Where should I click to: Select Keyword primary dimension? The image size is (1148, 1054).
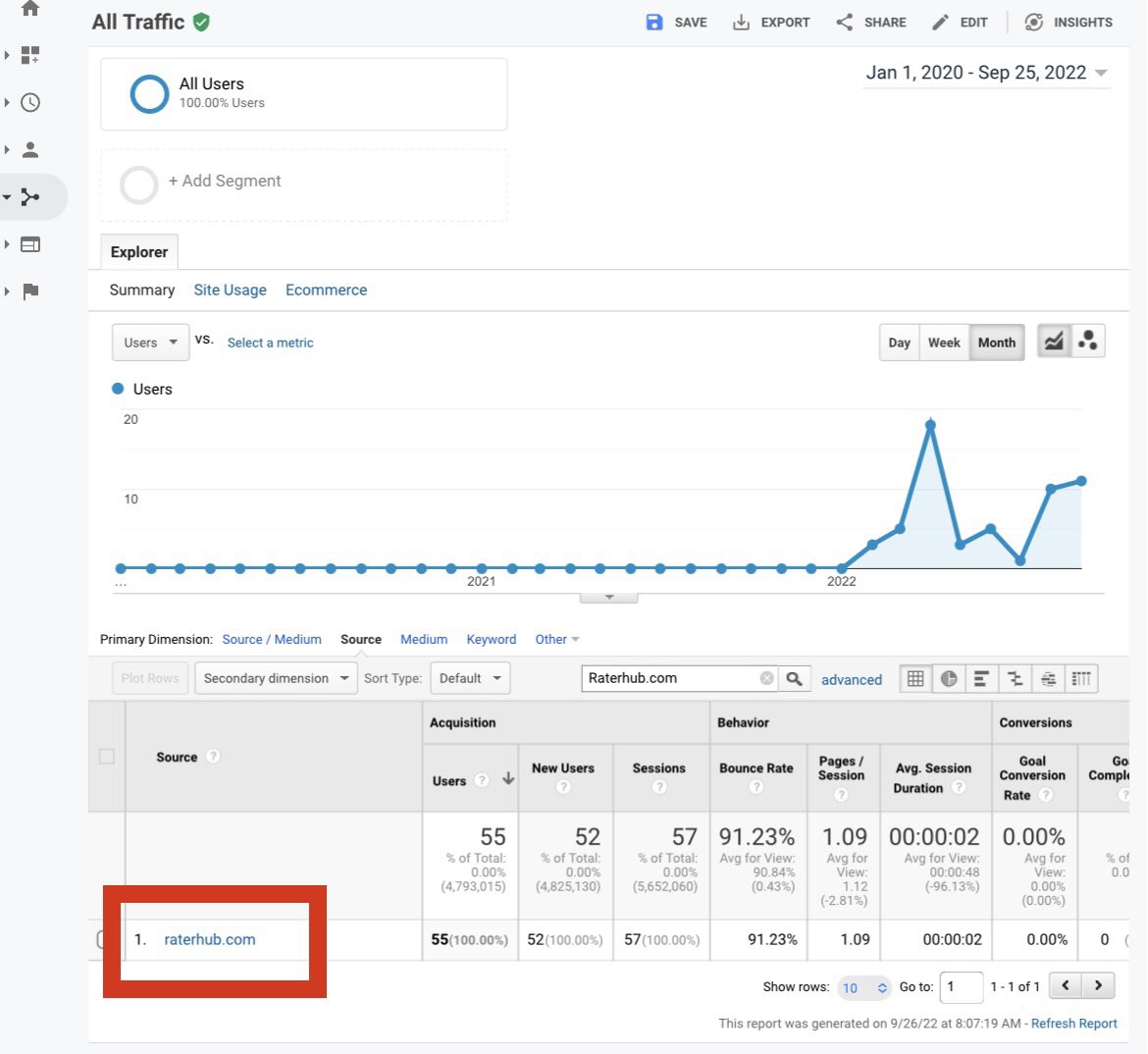coord(492,640)
